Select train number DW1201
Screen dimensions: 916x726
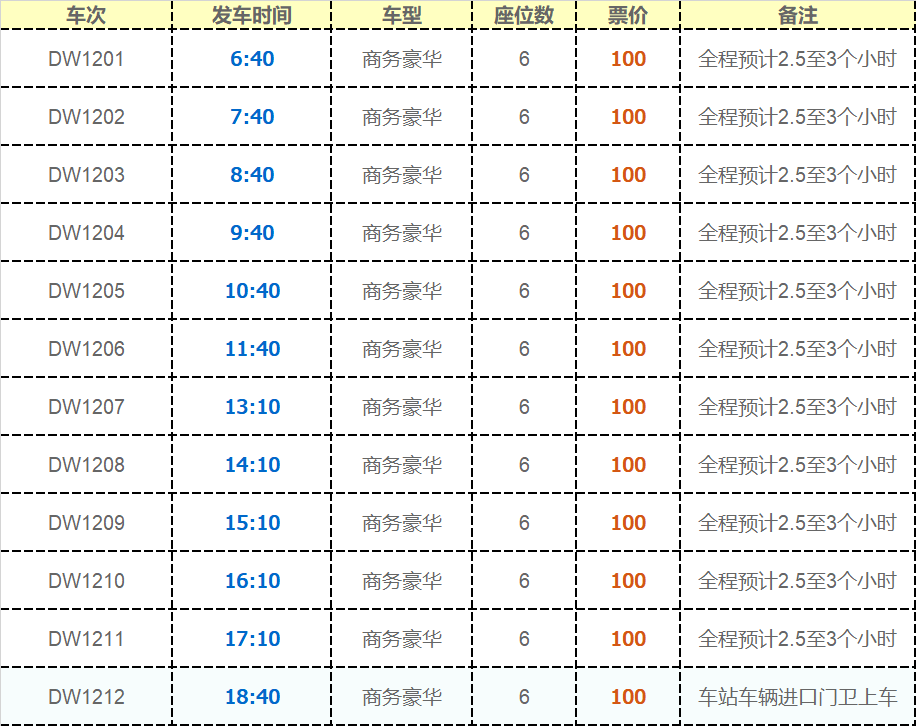(86, 59)
